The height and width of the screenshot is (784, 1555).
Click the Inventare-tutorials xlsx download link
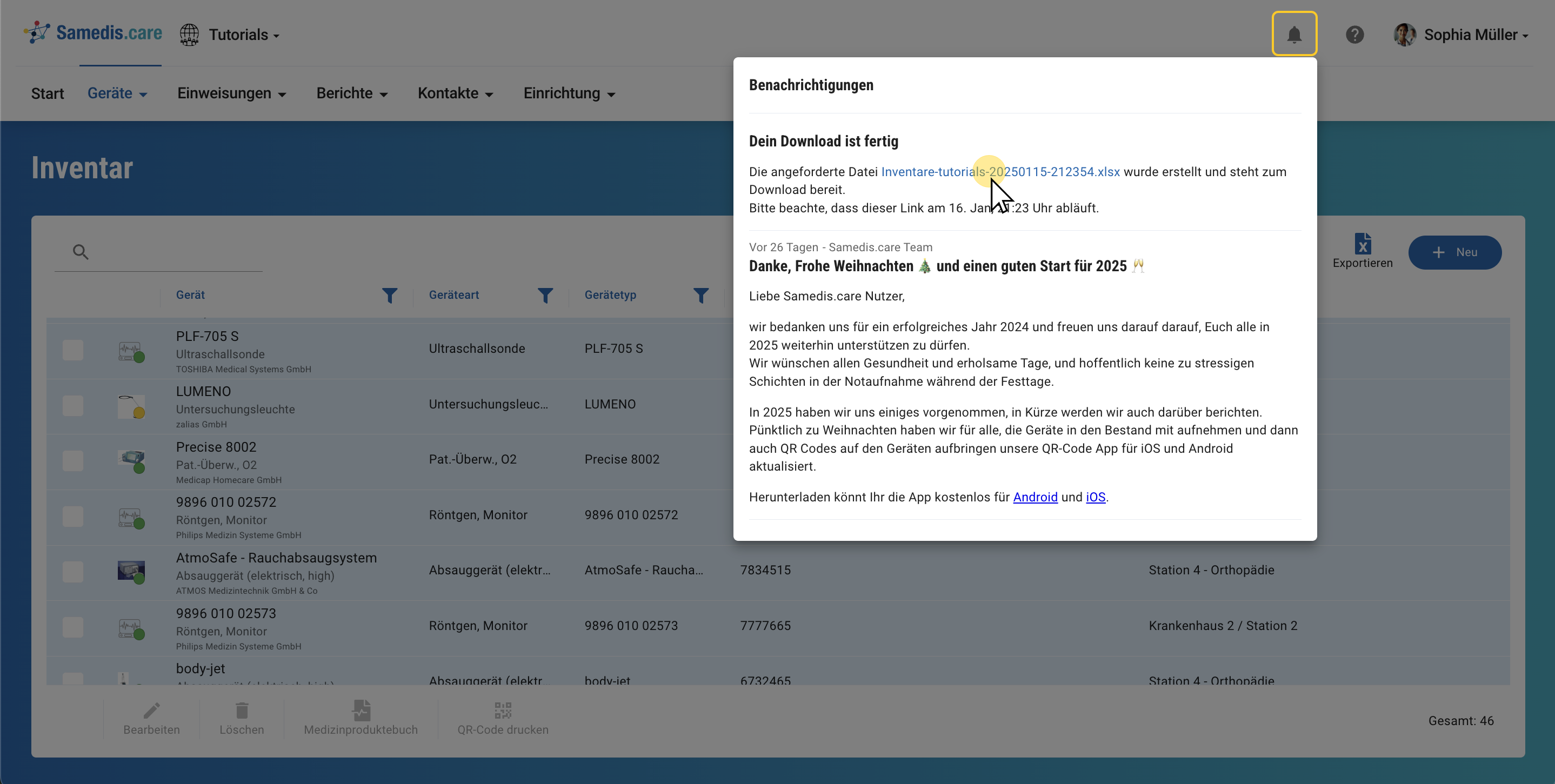(x=1000, y=171)
